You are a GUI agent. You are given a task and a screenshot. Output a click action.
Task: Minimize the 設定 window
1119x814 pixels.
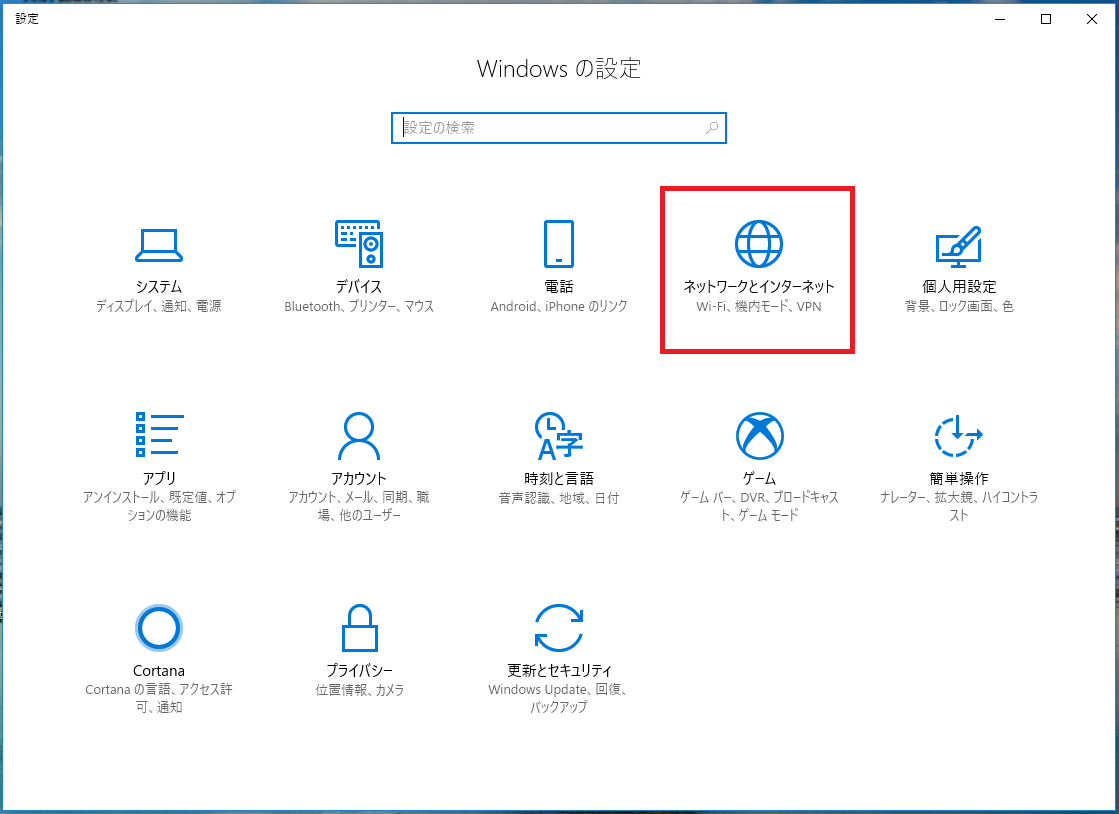click(x=1000, y=19)
